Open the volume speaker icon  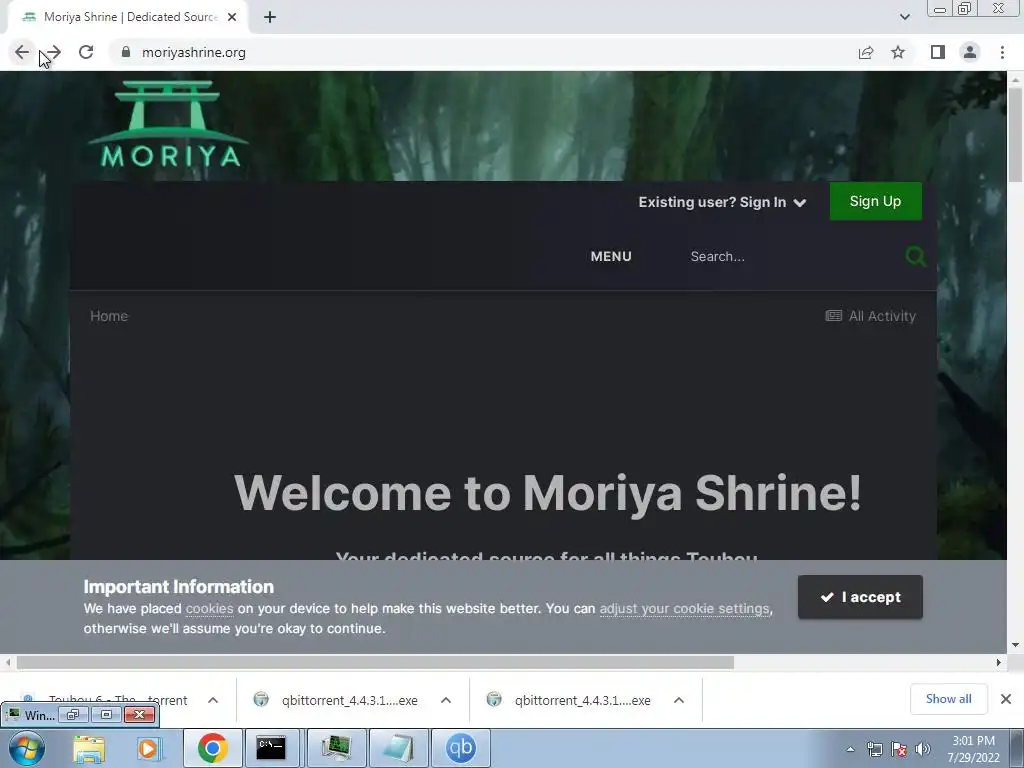point(922,749)
